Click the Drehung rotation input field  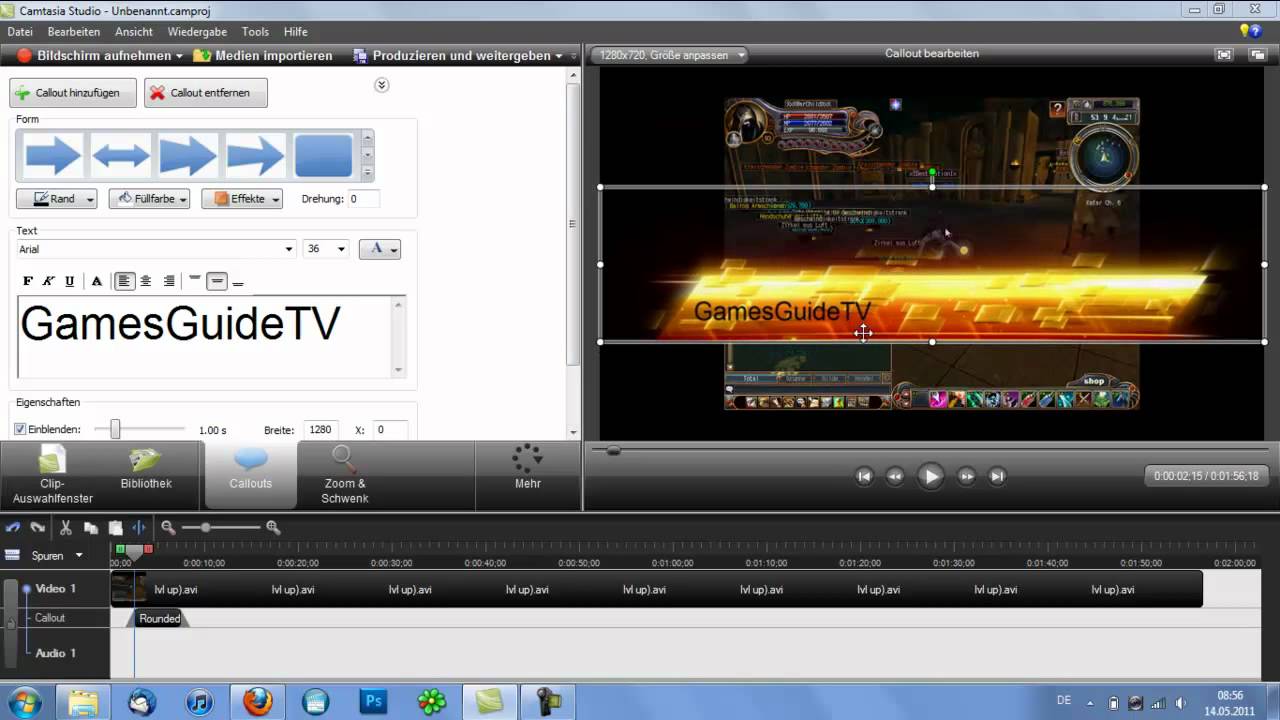(364, 199)
